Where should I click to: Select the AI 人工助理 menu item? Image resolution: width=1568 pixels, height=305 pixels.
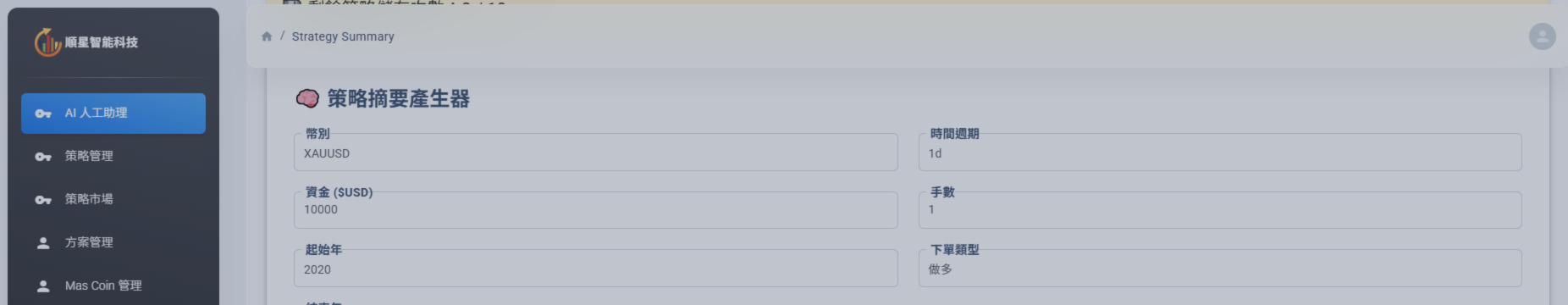pos(113,114)
